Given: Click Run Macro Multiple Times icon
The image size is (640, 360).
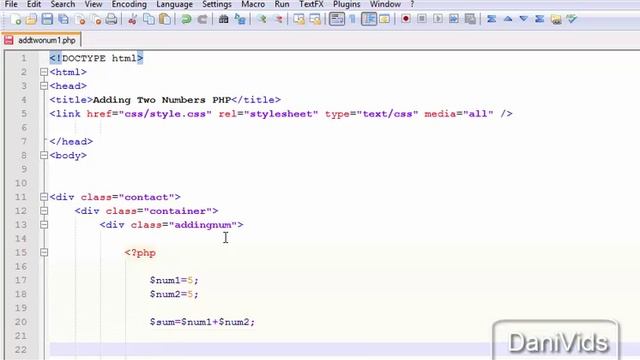Looking at the screenshot, I should [x=453, y=19].
